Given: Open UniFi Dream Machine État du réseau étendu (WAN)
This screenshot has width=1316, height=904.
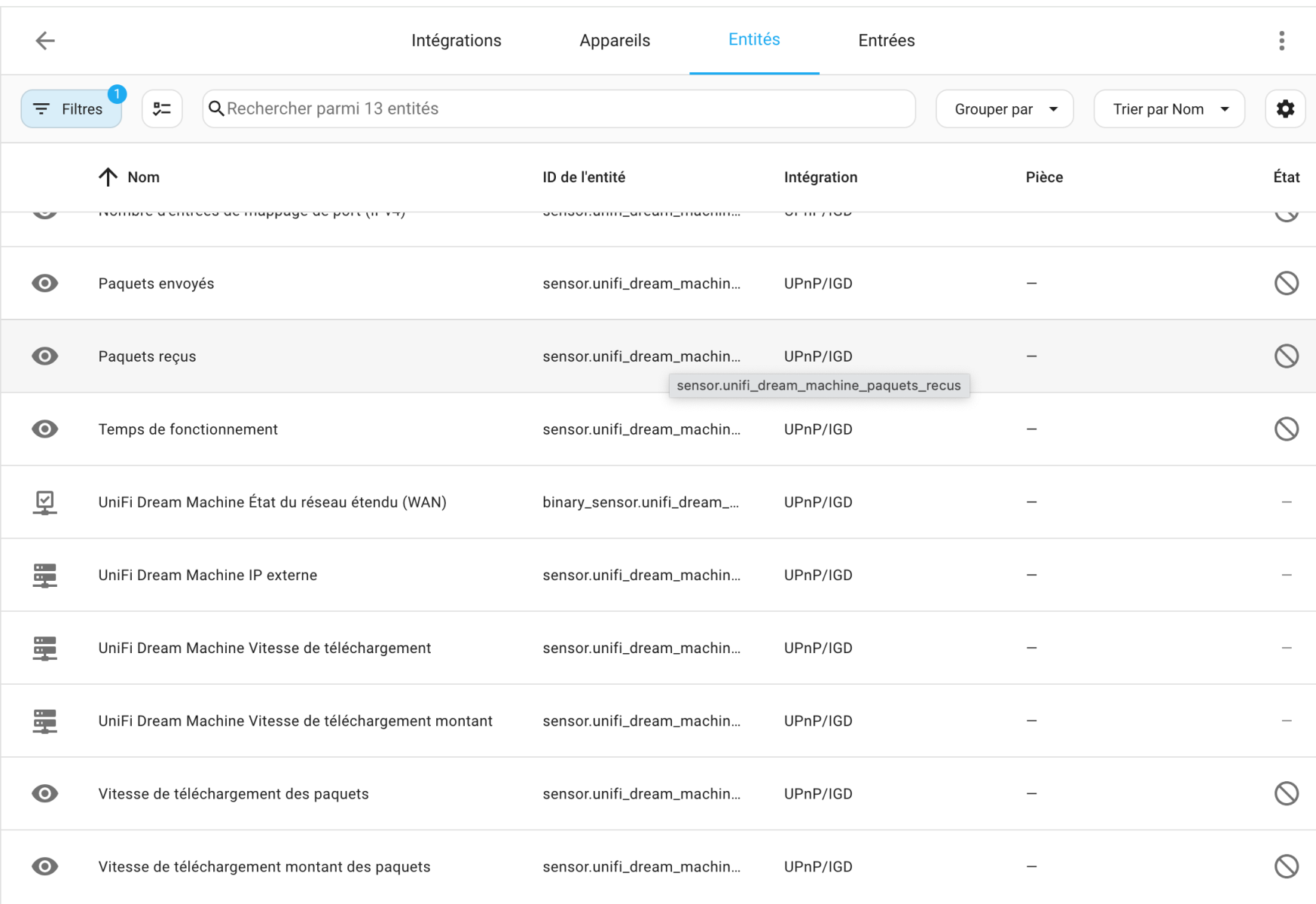Looking at the screenshot, I should pos(272,502).
